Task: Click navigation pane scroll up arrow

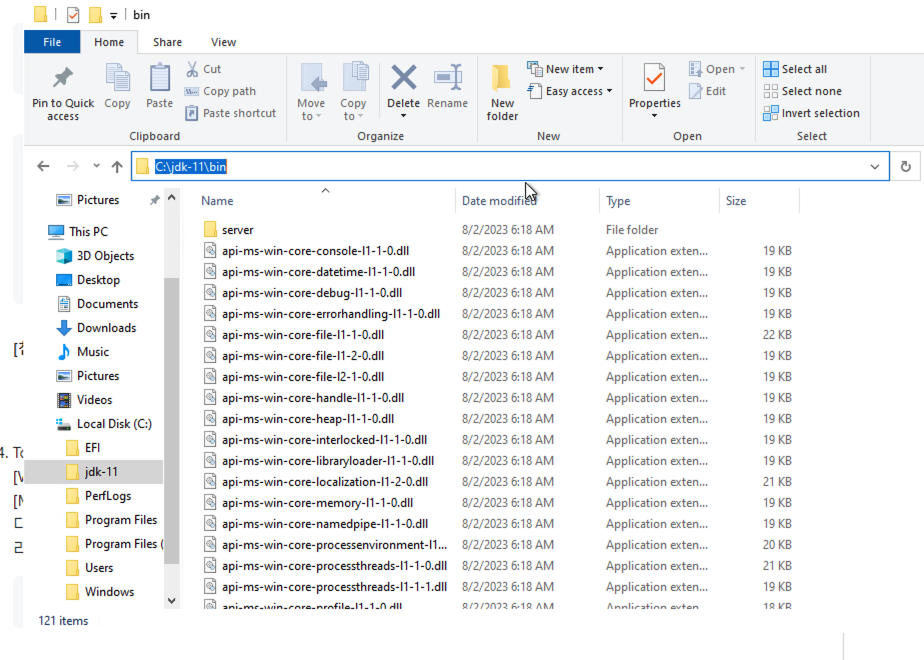Action: 171,198
